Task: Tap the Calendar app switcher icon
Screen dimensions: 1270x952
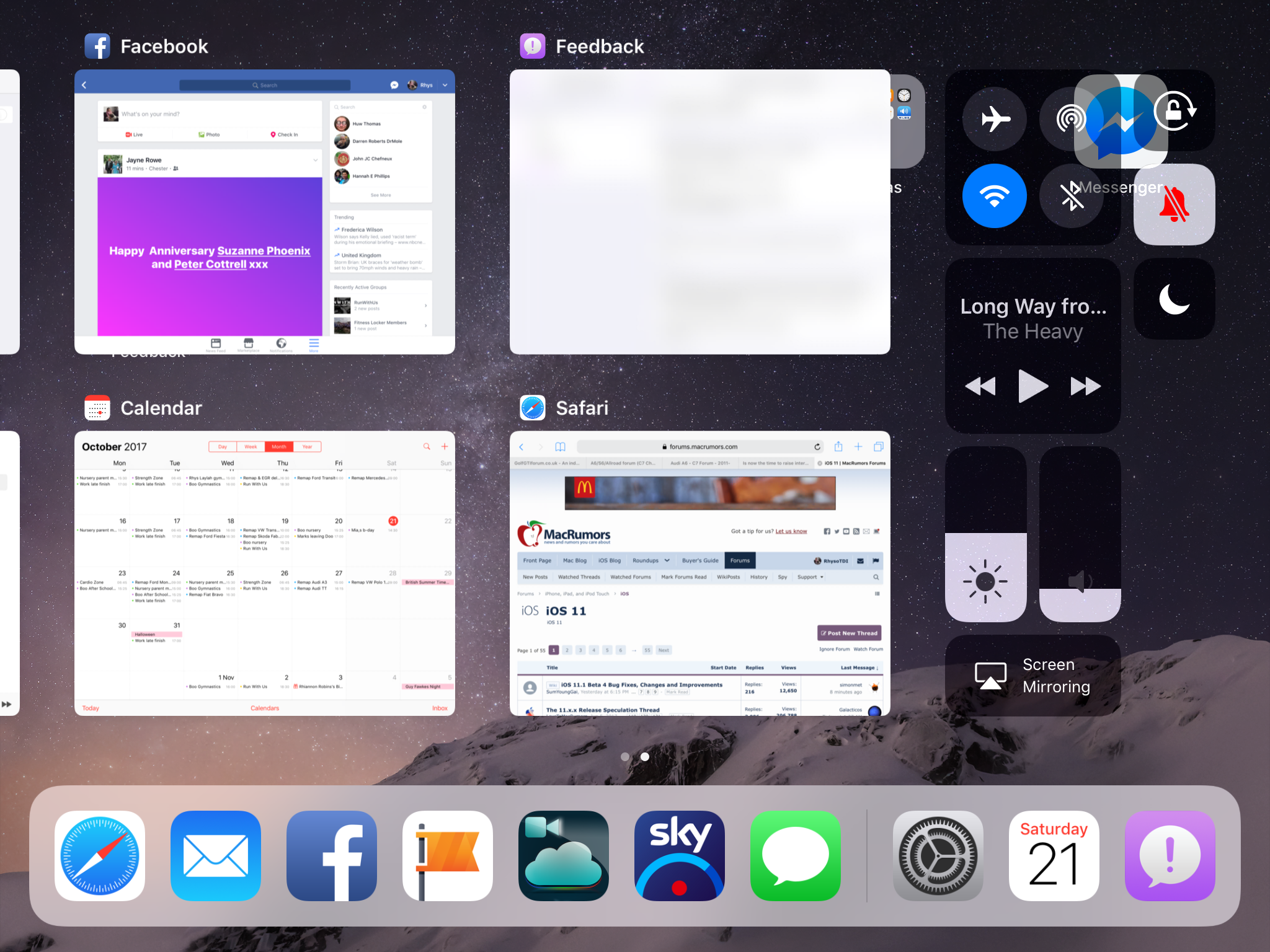Action: tap(97, 408)
